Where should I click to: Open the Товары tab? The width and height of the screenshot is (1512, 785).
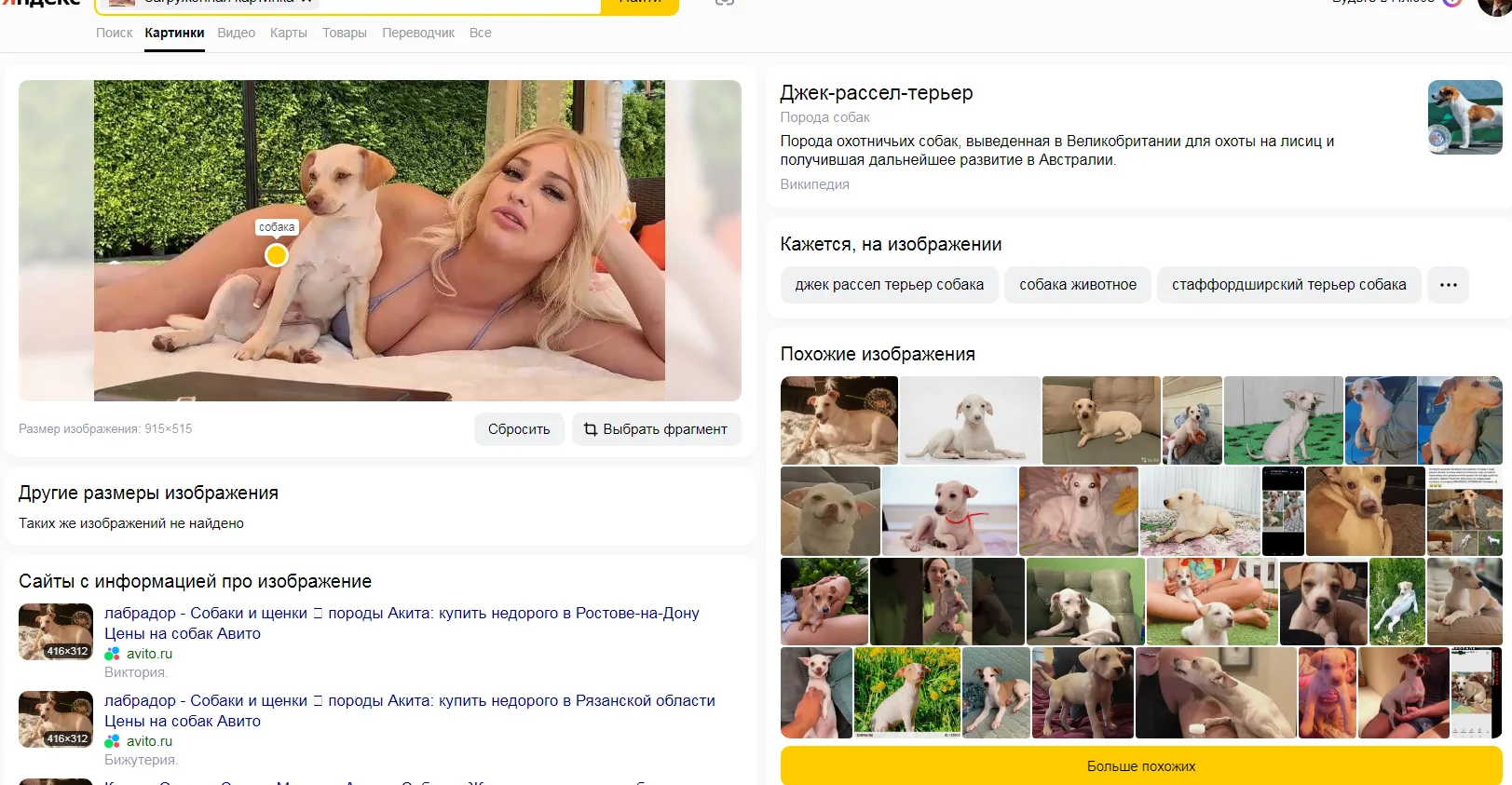345,33
